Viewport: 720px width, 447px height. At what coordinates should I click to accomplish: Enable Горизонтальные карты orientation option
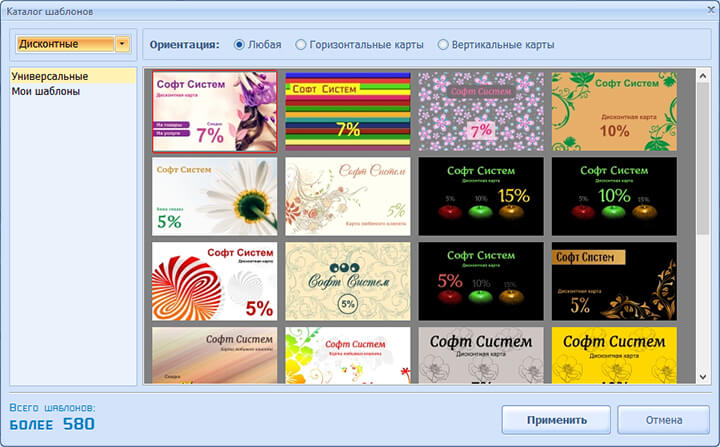[300, 45]
